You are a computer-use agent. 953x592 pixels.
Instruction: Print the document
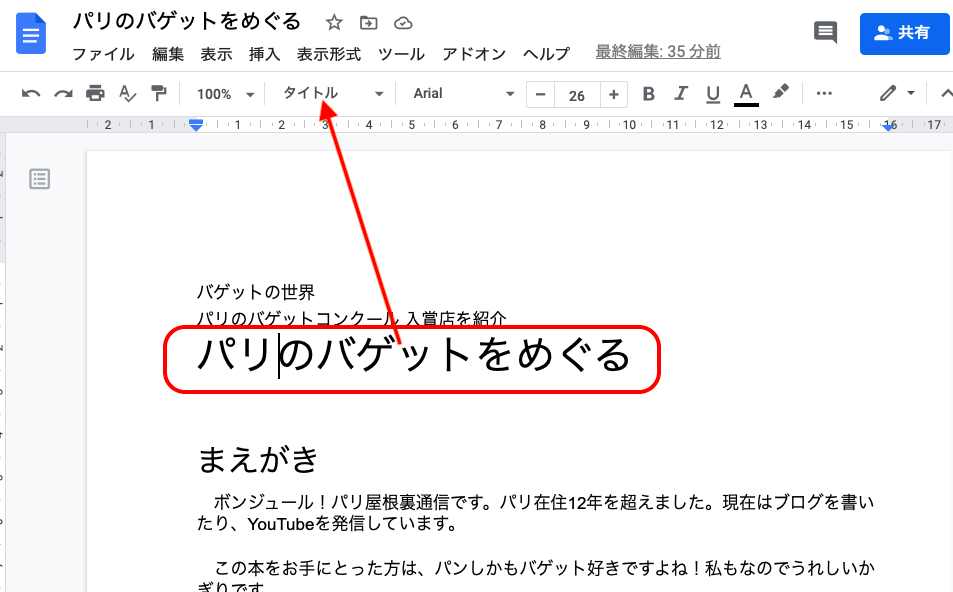pyautogui.click(x=95, y=94)
